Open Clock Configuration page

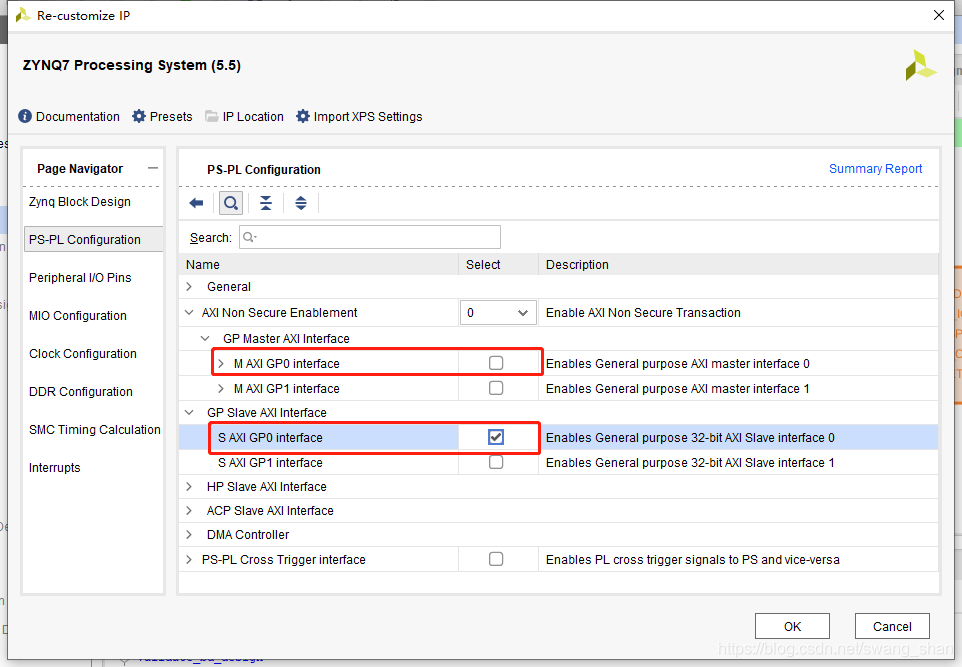(83, 353)
